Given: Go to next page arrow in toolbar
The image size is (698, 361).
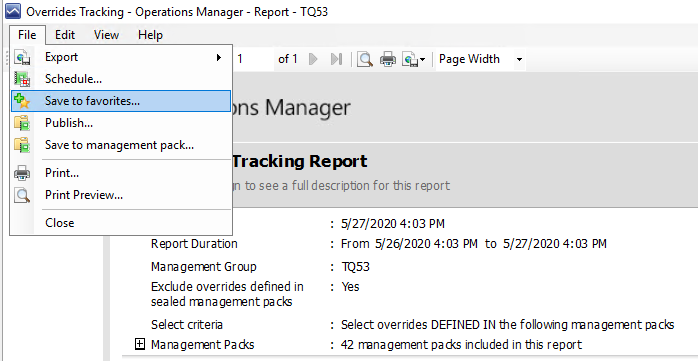Looking at the screenshot, I should pyautogui.click(x=313, y=59).
